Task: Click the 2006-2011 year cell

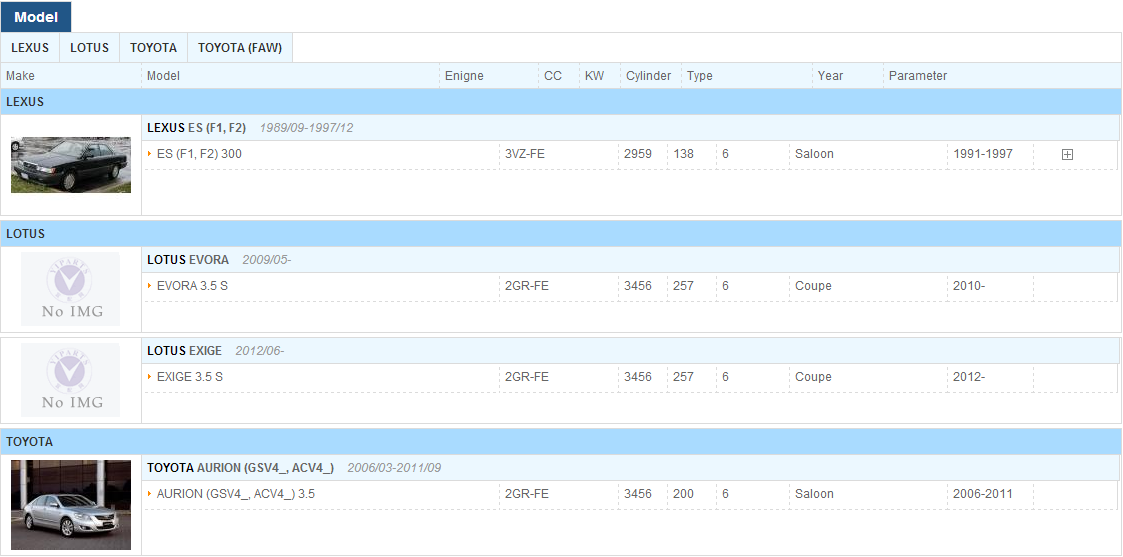Action: (x=983, y=494)
